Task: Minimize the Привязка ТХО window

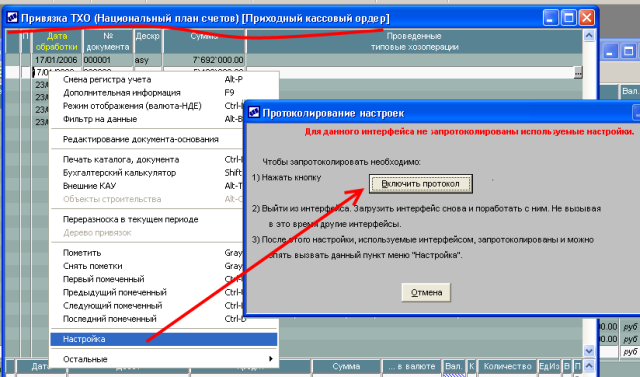Action: (550, 18)
